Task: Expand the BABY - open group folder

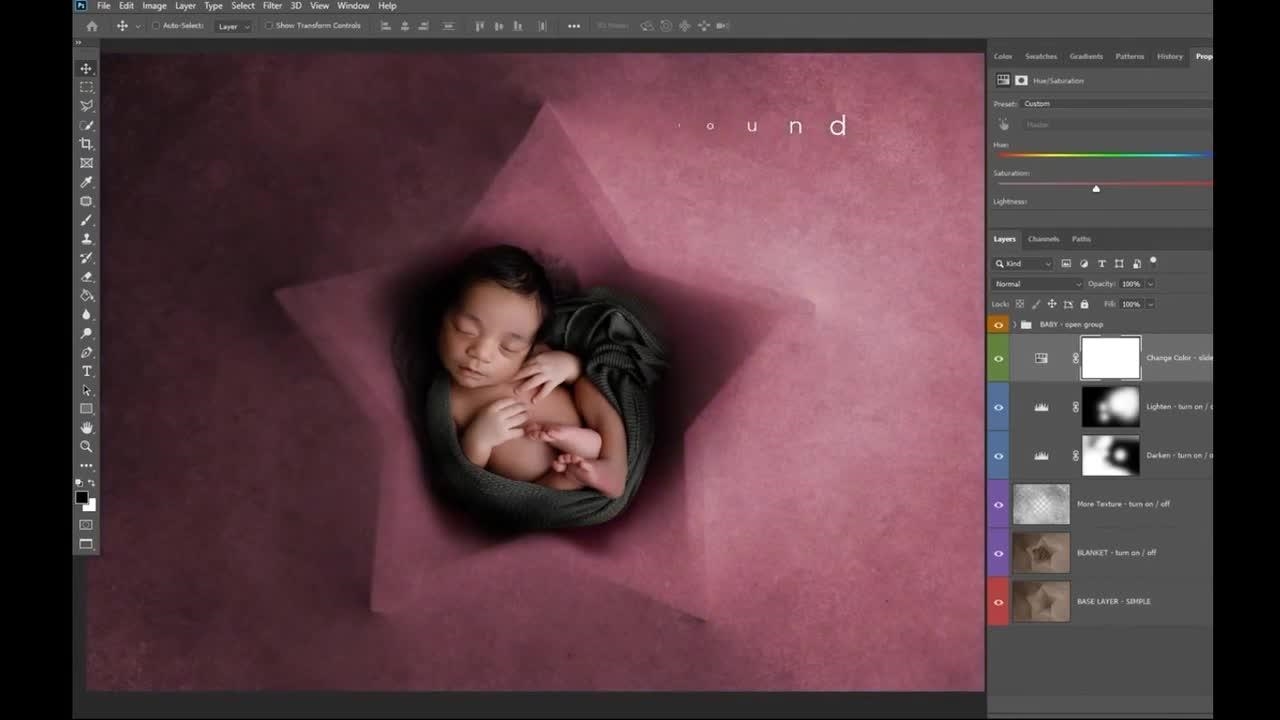Action: [1014, 325]
